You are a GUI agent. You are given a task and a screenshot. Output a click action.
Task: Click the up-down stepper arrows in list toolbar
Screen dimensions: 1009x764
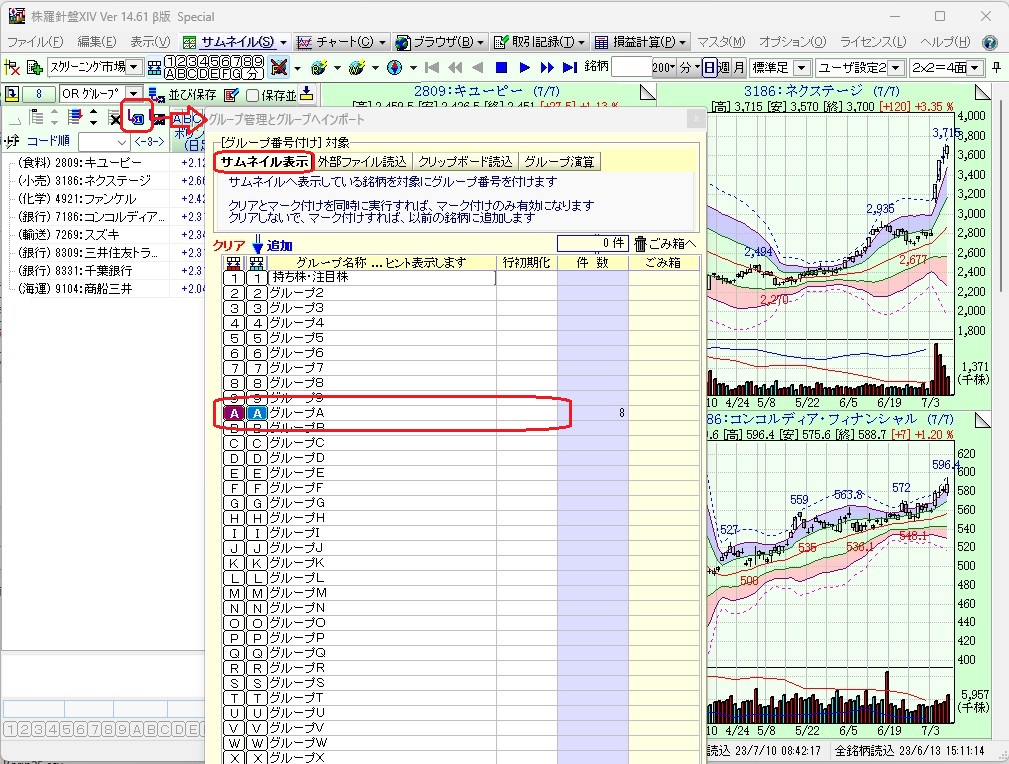point(94,117)
